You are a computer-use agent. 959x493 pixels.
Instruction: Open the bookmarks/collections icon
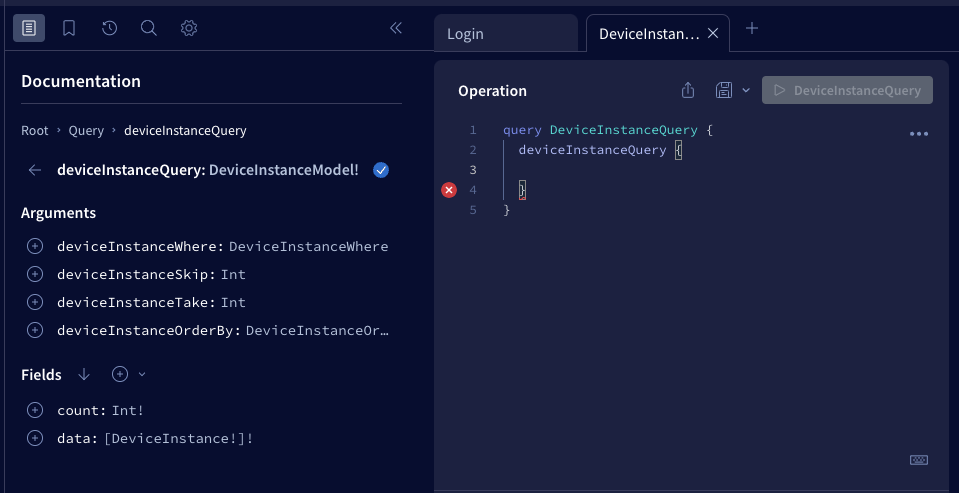click(x=69, y=28)
